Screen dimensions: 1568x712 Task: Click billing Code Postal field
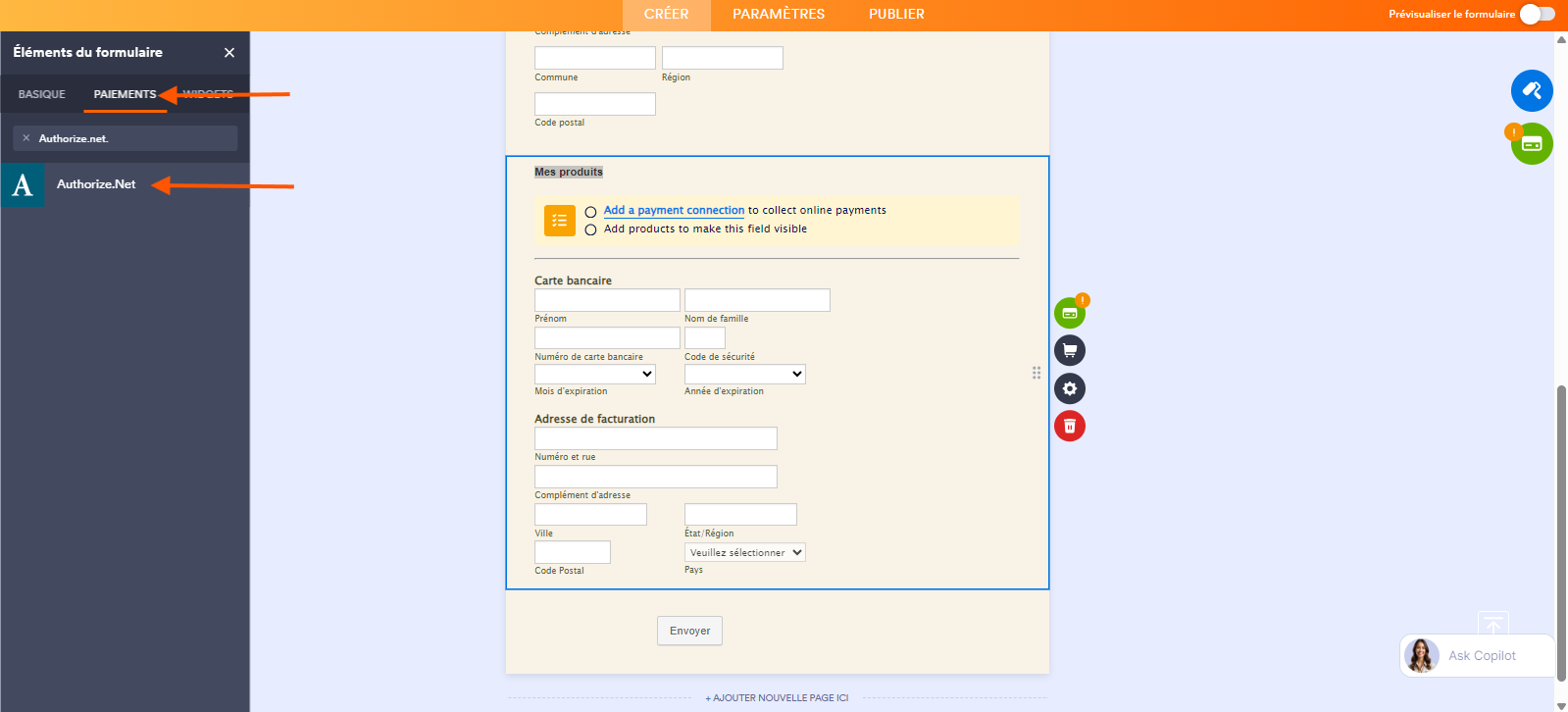[573, 552]
